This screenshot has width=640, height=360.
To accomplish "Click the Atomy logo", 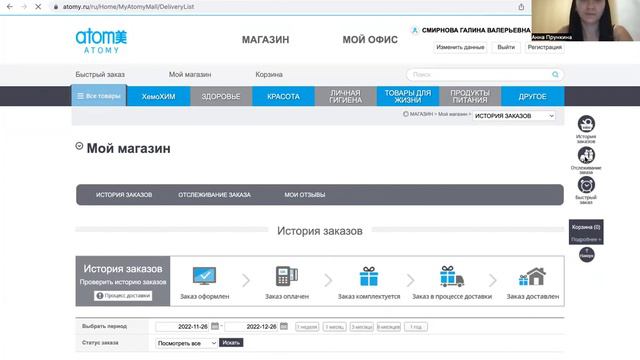I will [x=101, y=41].
